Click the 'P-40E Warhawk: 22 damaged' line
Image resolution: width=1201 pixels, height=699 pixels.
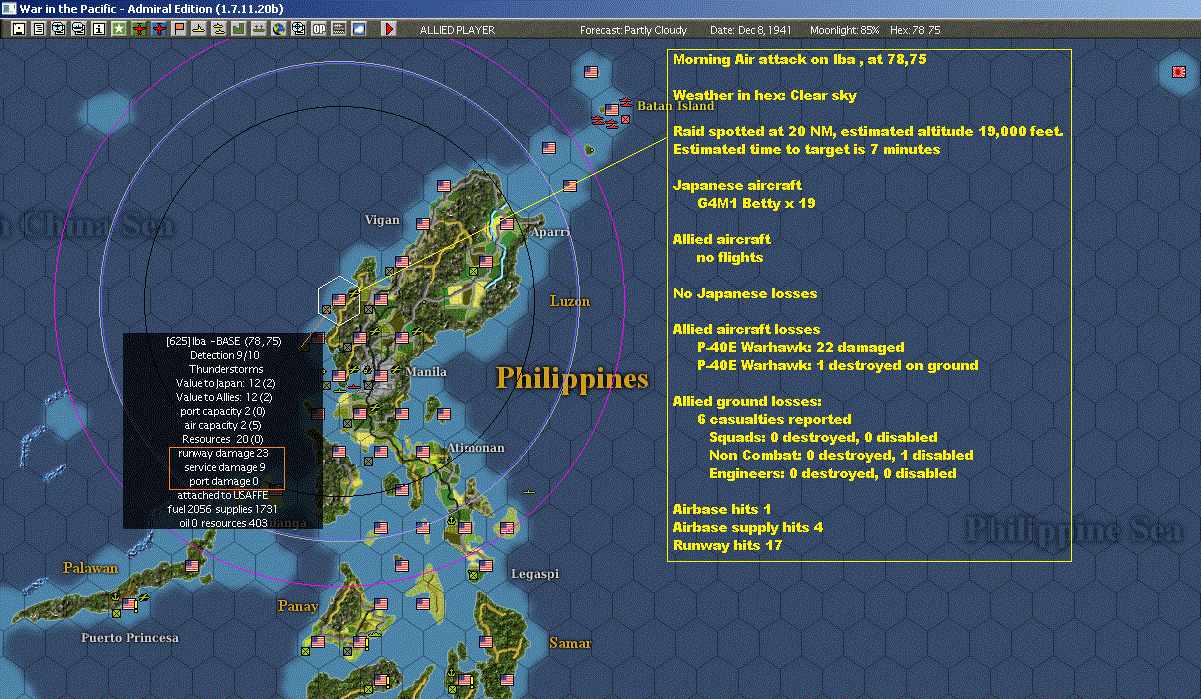pyautogui.click(x=800, y=347)
